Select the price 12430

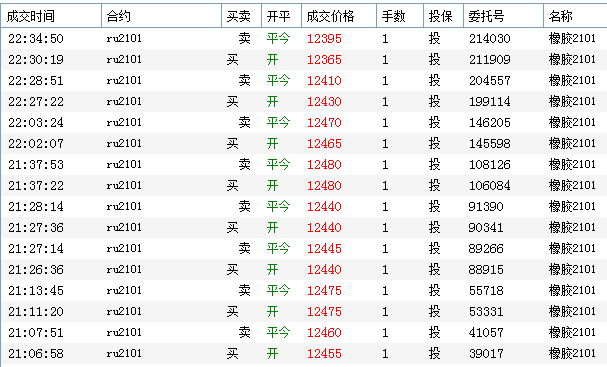pos(324,102)
